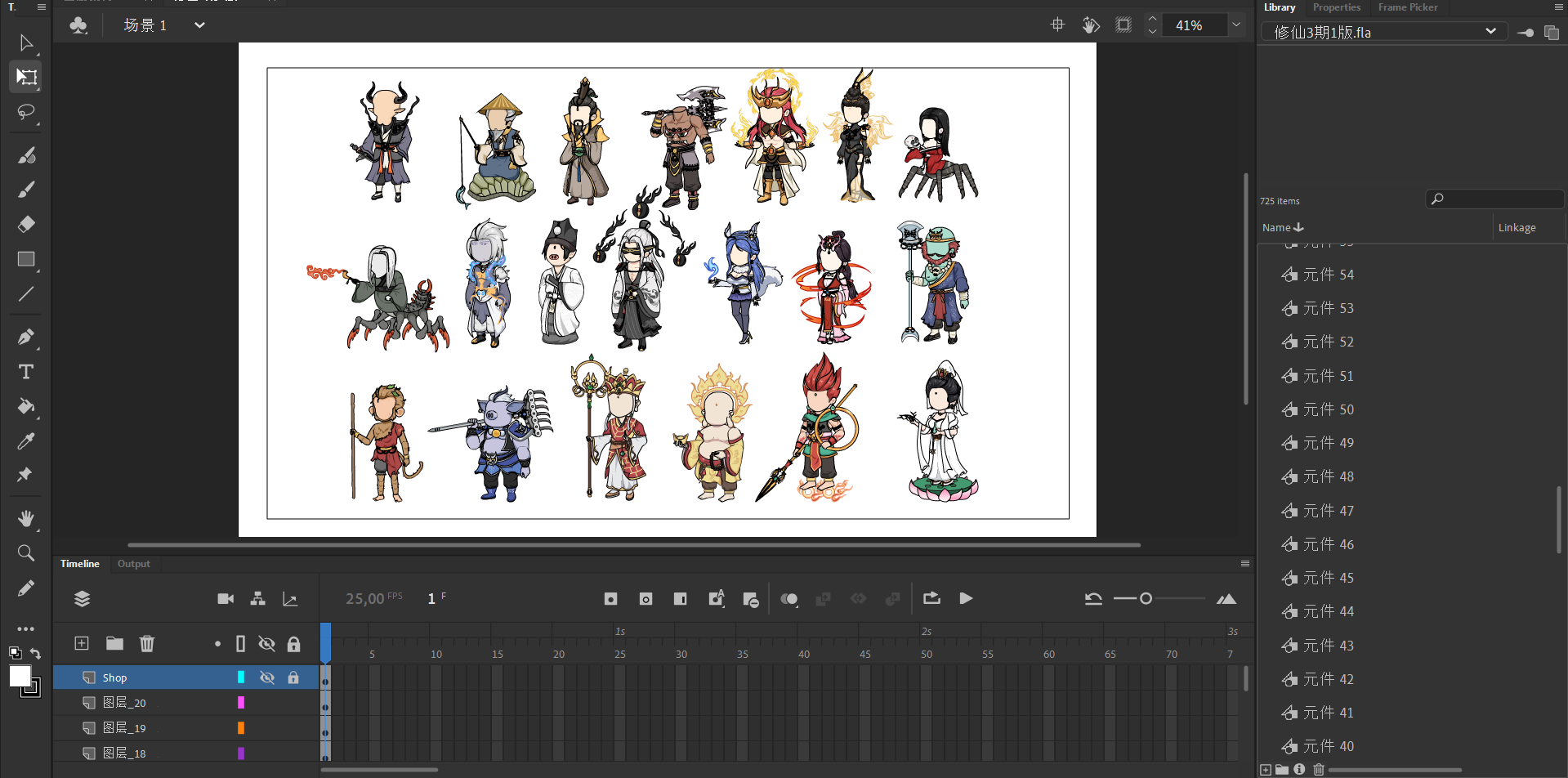Toggle lock on the Shop layer

pos(293,677)
